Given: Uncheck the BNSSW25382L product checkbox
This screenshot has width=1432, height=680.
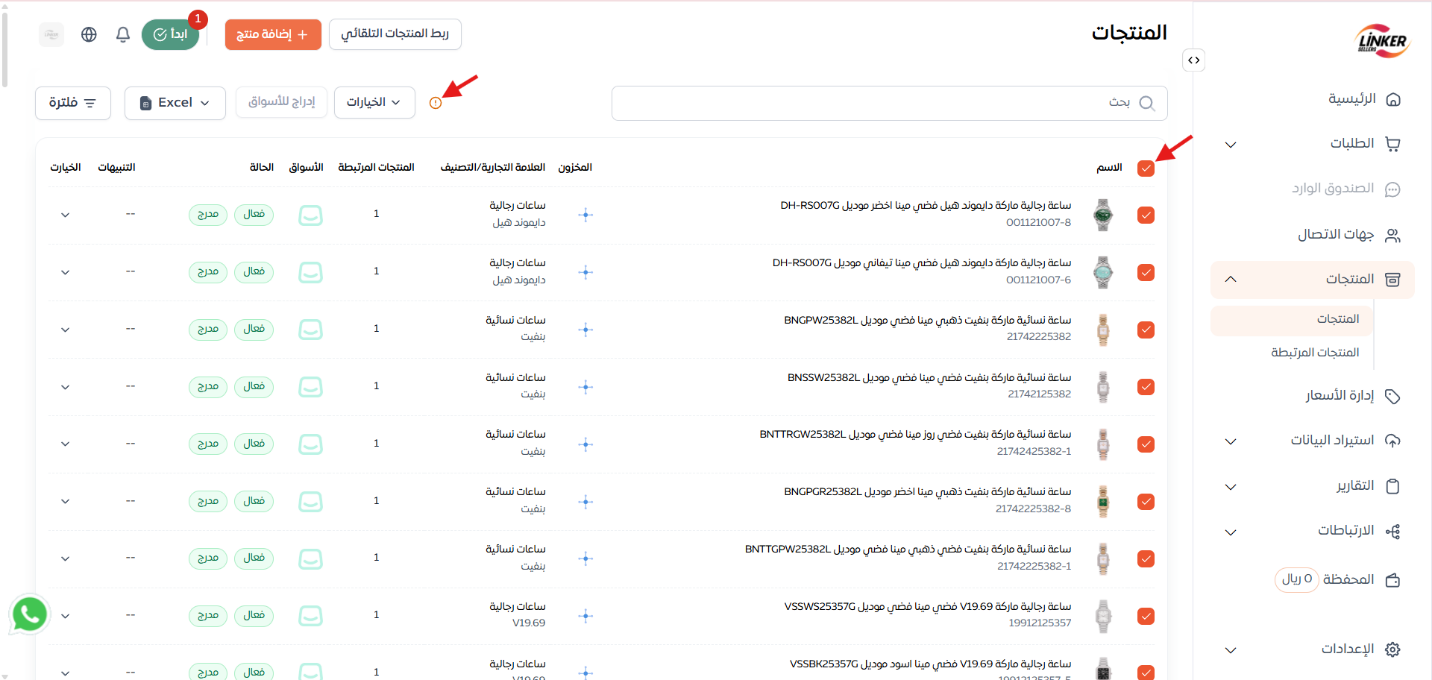Looking at the screenshot, I should click(x=1146, y=387).
